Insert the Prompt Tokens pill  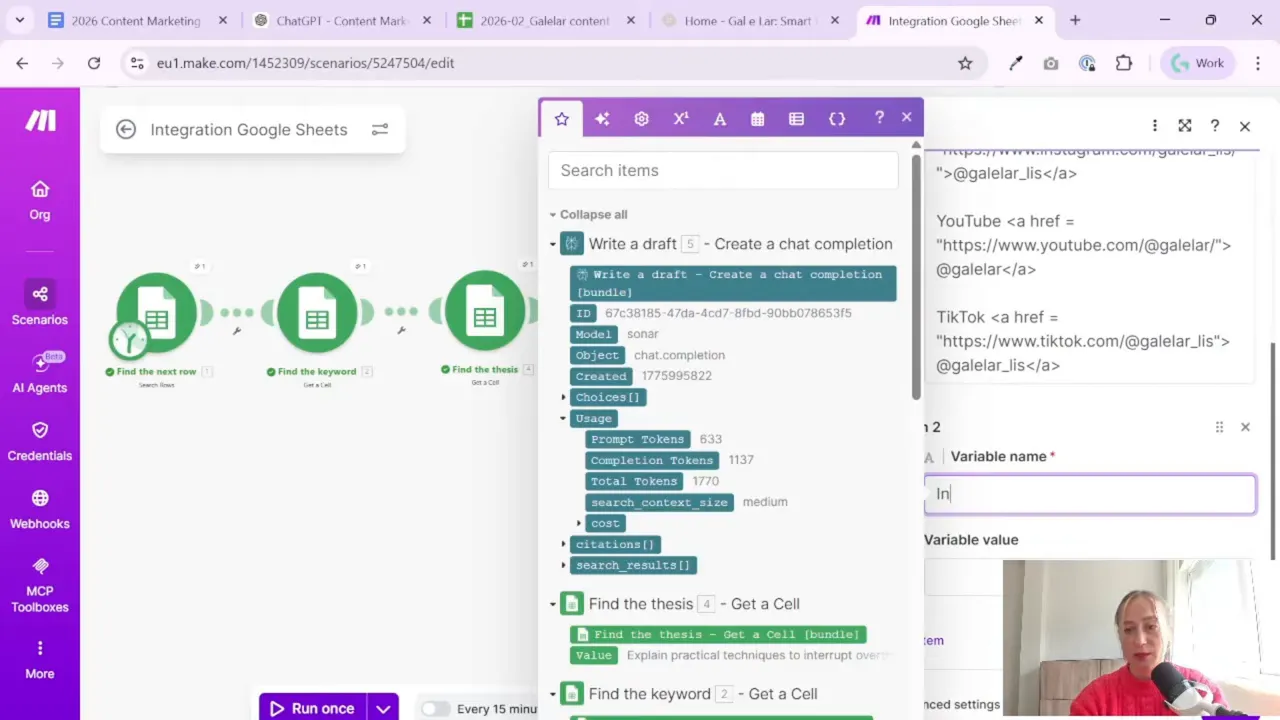tap(638, 439)
